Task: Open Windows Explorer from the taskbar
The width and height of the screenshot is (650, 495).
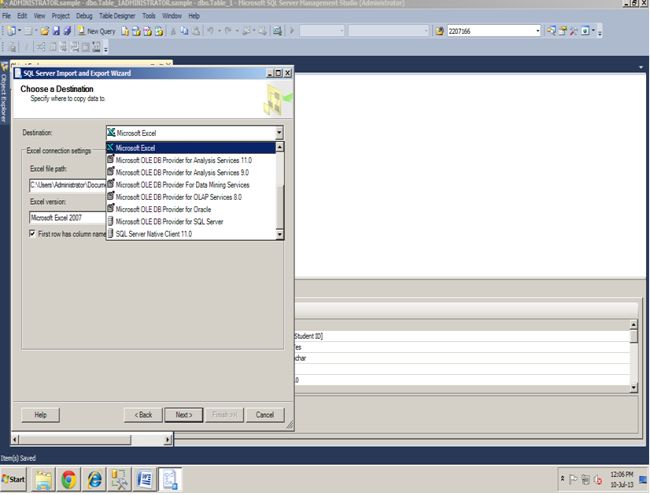Action: pos(43,480)
